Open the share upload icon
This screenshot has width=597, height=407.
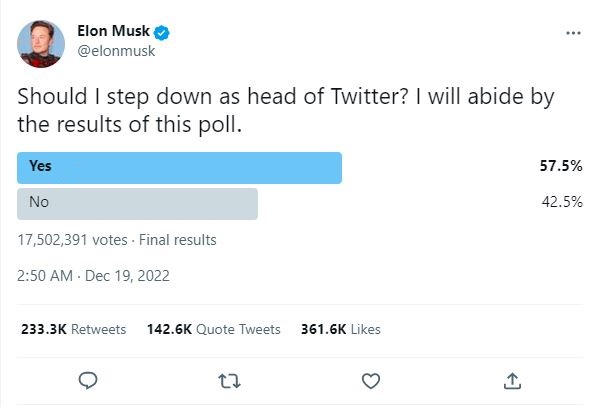point(512,381)
